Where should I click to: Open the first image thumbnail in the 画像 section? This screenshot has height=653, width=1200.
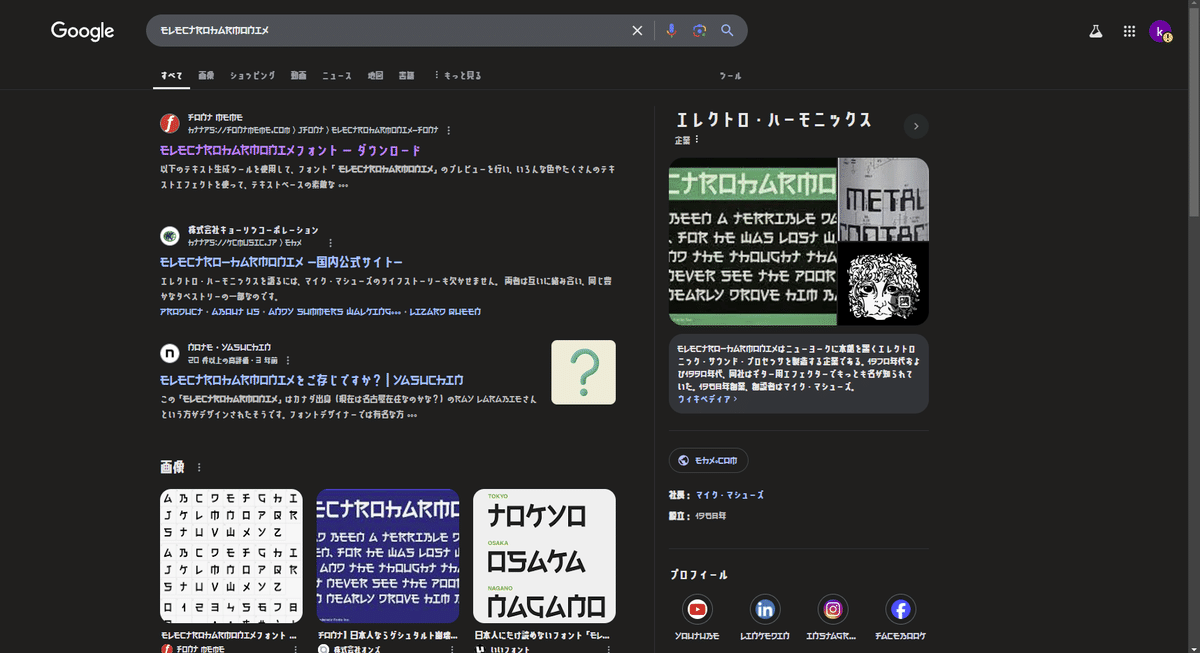point(231,556)
